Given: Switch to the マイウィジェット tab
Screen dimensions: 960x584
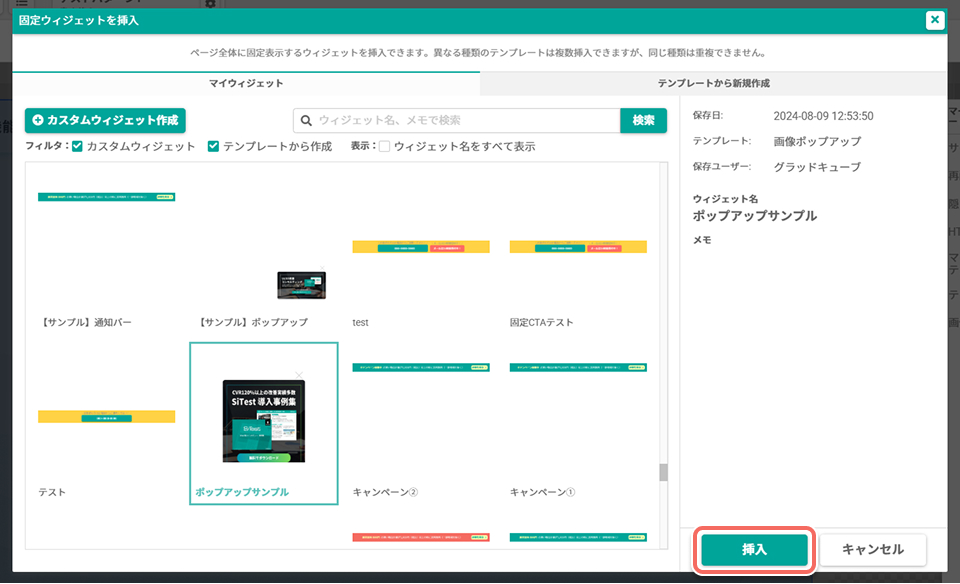Looking at the screenshot, I should [x=246, y=83].
